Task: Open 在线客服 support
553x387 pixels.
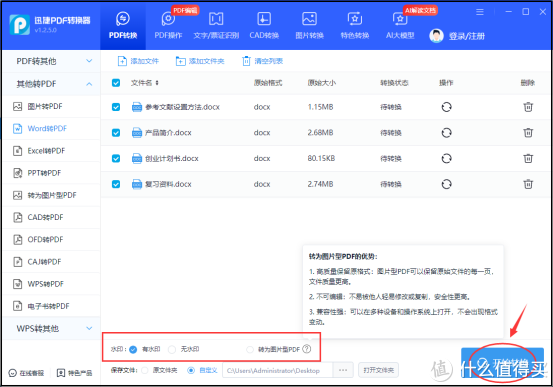Action: coord(26,373)
